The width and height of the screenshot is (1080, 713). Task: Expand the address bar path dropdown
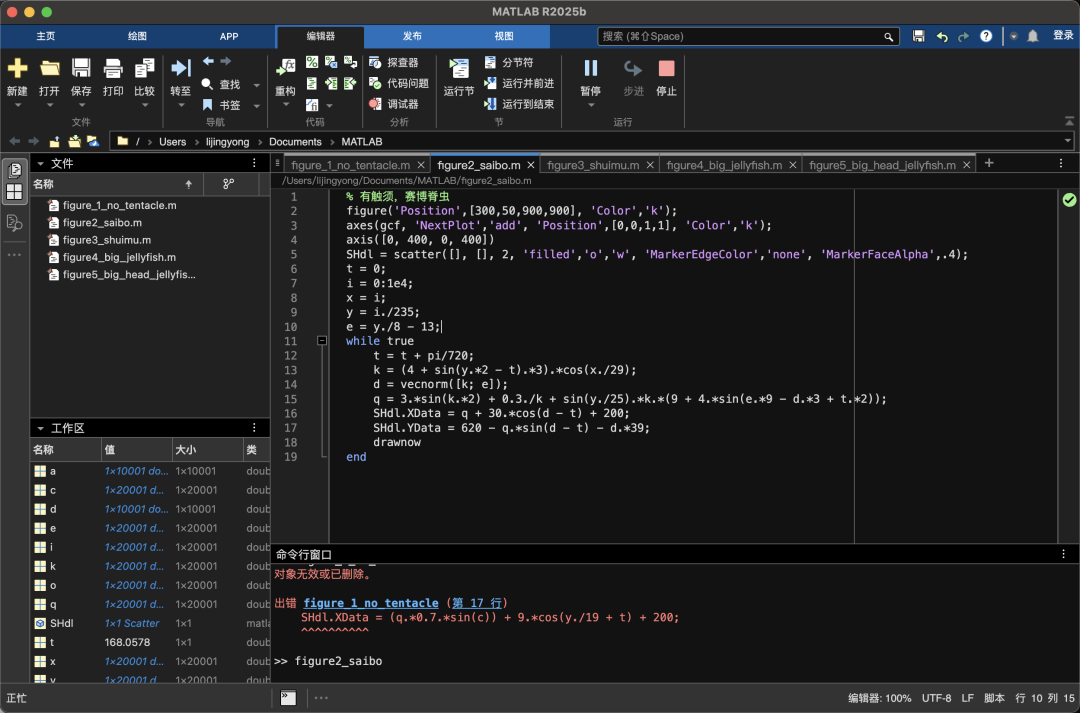click(1068, 142)
